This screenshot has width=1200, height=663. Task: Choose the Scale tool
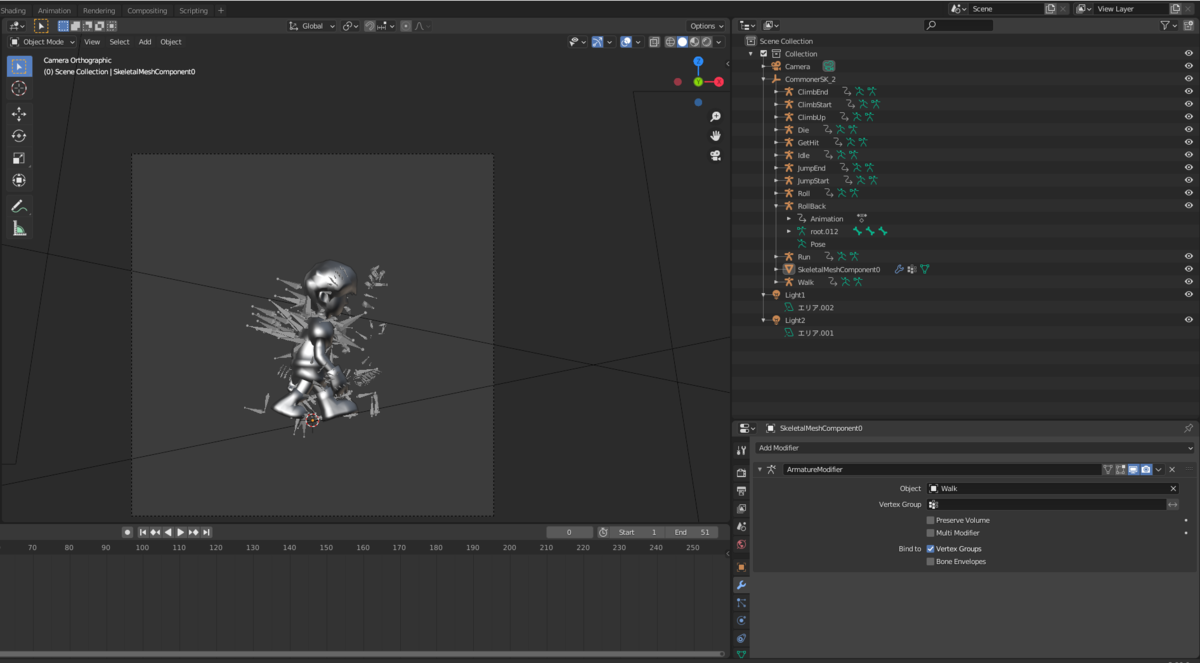[x=19, y=158]
